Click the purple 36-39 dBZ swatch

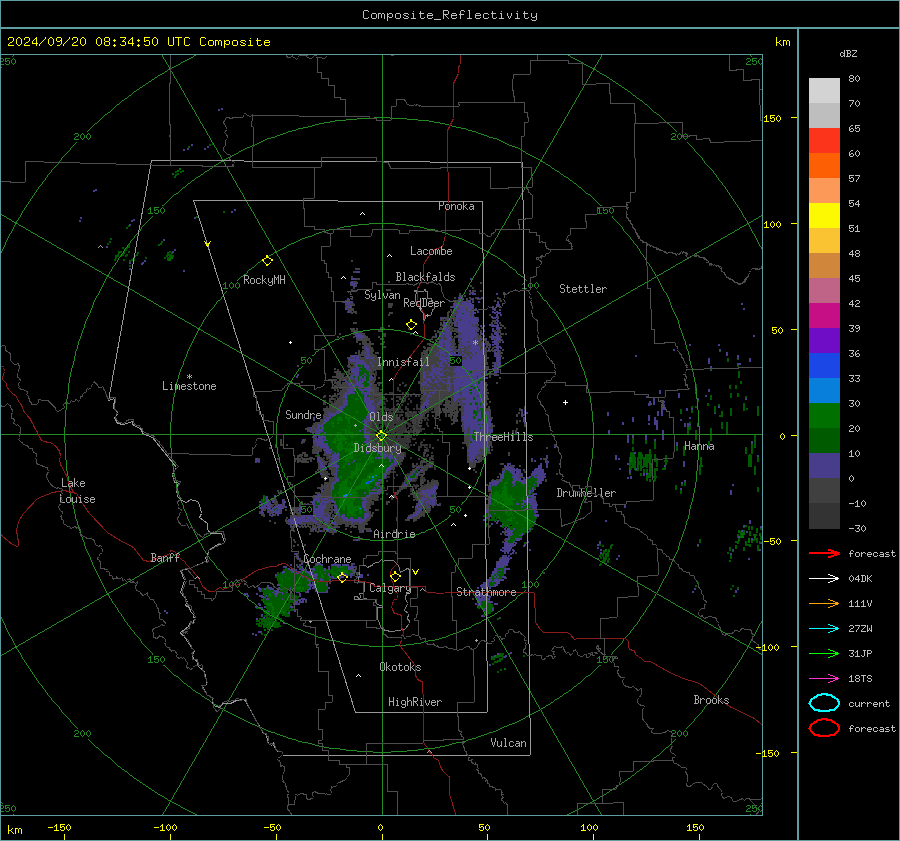tap(824, 341)
